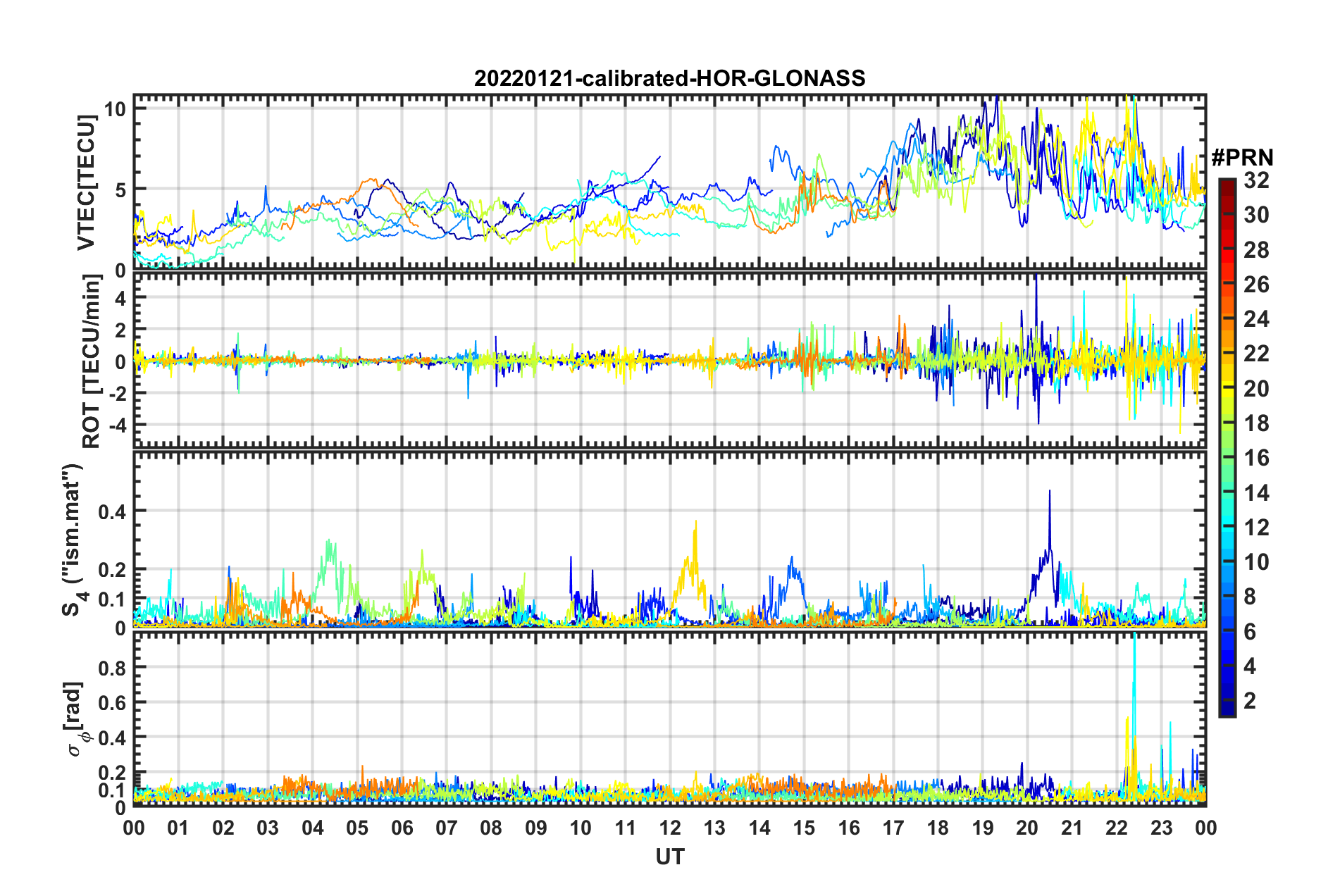1340x896 pixels.
Task: Click the 0.2 tick label on the S4 axis
Action: [x=112, y=569]
